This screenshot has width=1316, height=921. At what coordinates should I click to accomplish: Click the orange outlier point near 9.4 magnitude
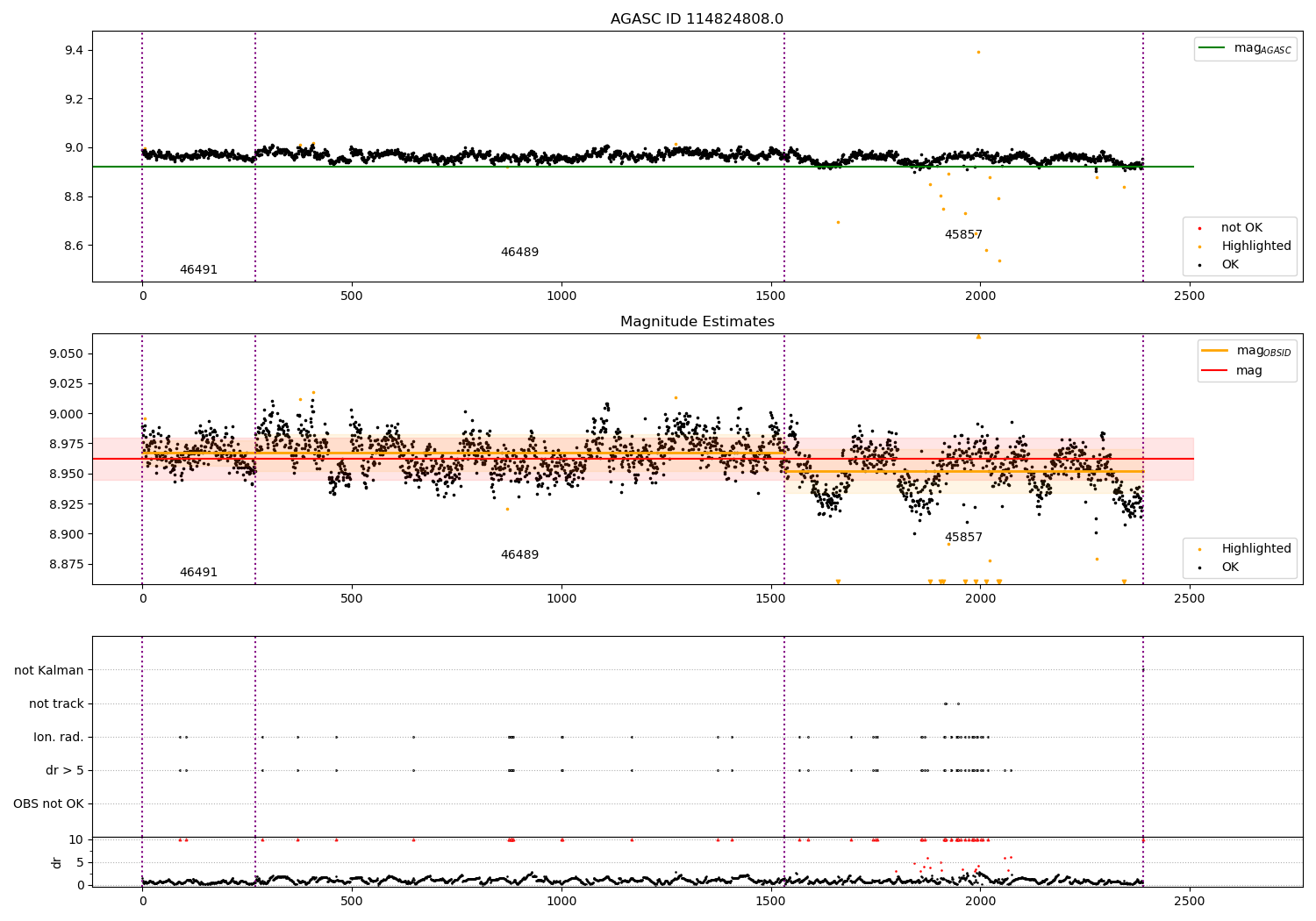(x=978, y=52)
